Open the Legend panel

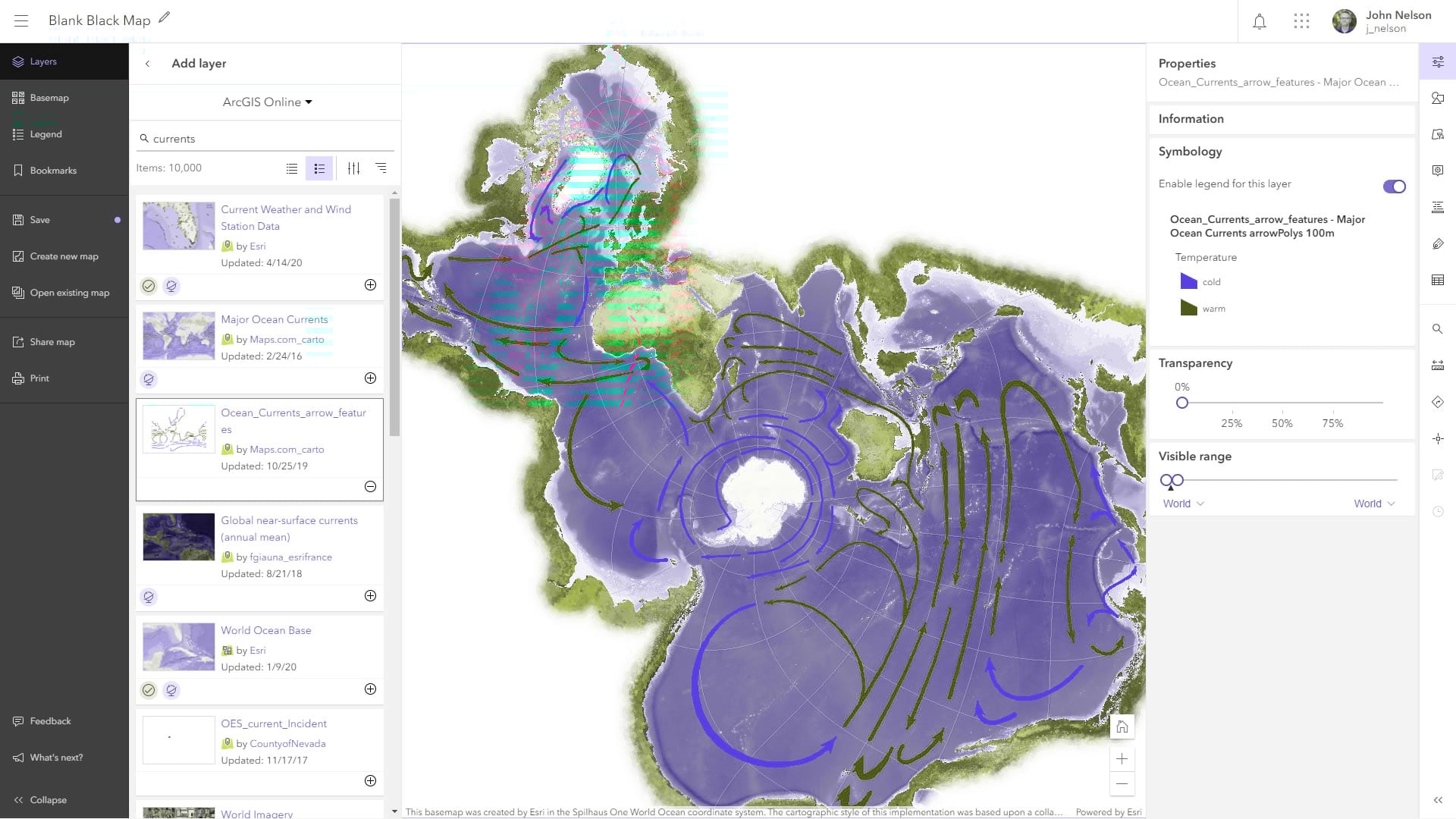click(64, 134)
